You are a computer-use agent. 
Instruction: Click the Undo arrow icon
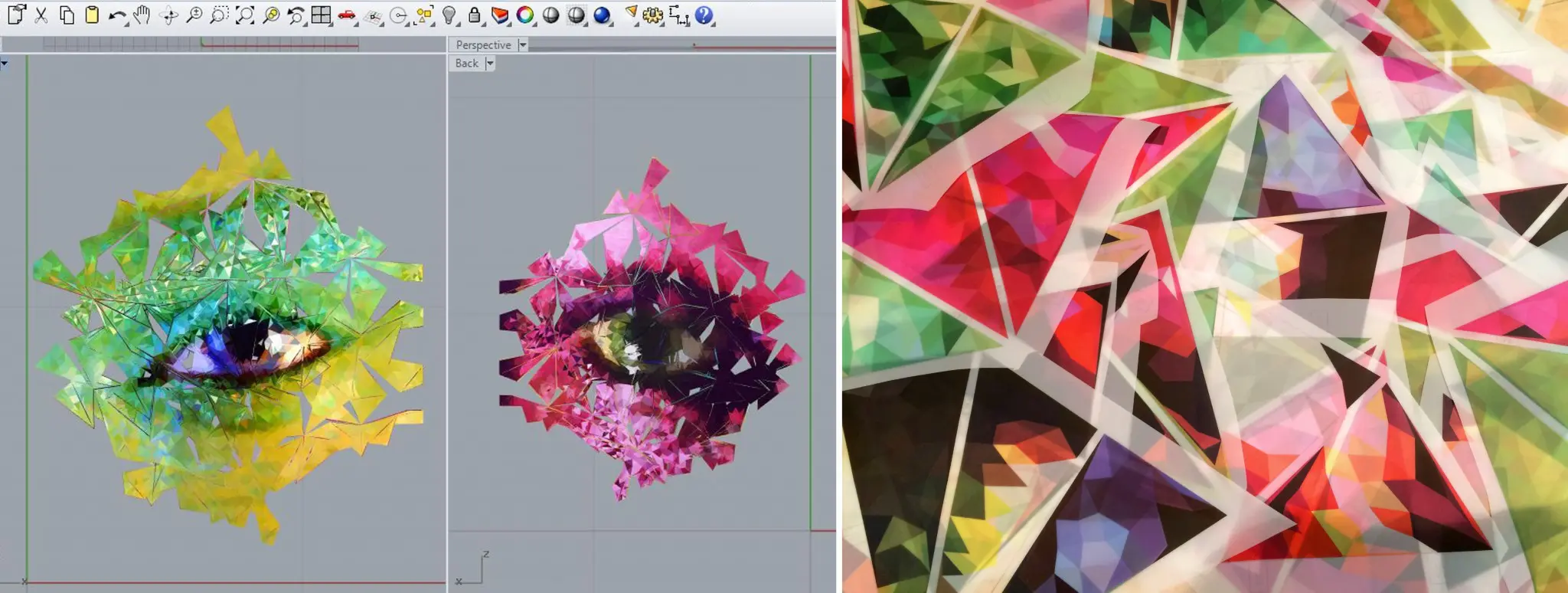coord(117,15)
